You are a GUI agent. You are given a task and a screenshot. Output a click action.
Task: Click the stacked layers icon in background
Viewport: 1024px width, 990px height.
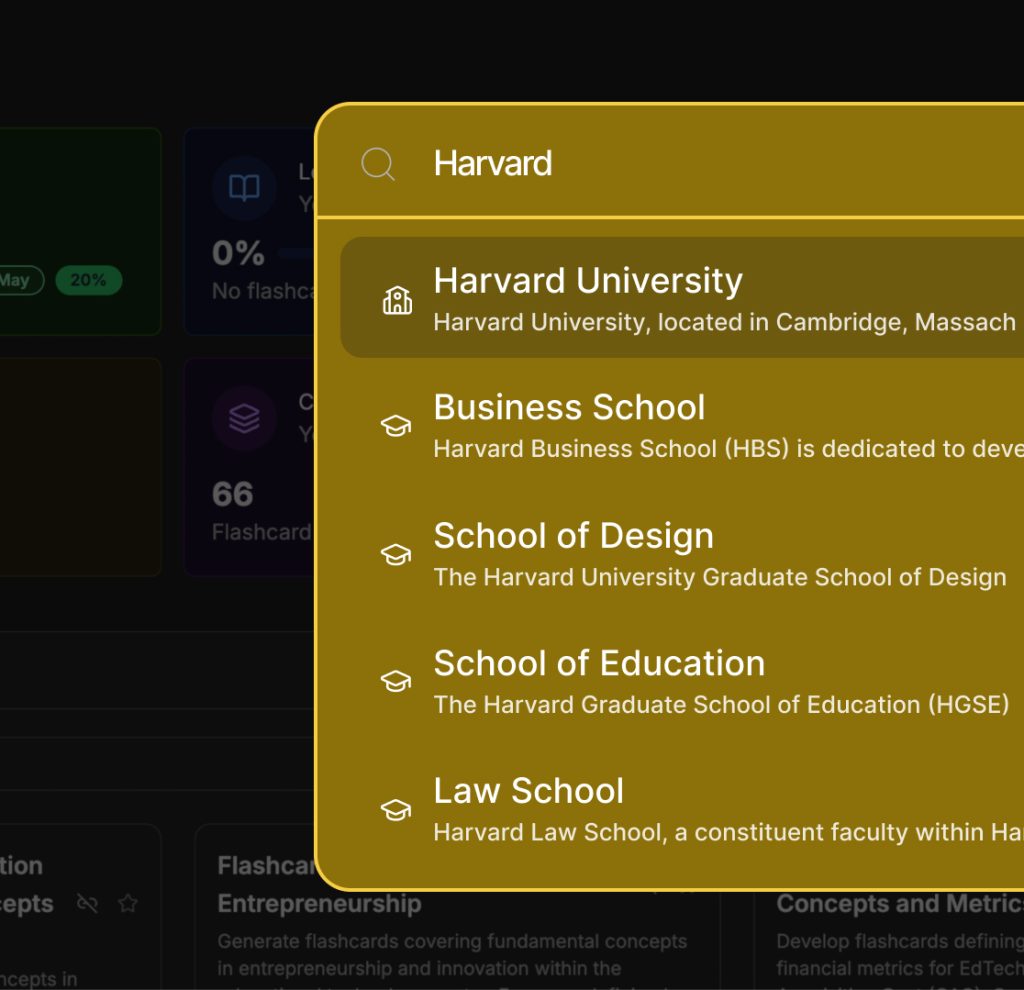coord(244,419)
